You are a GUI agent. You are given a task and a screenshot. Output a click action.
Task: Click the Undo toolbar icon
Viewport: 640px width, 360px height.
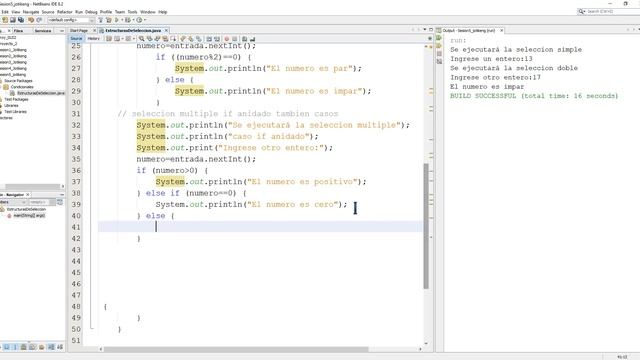pyautogui.click(x=31, y=20)
